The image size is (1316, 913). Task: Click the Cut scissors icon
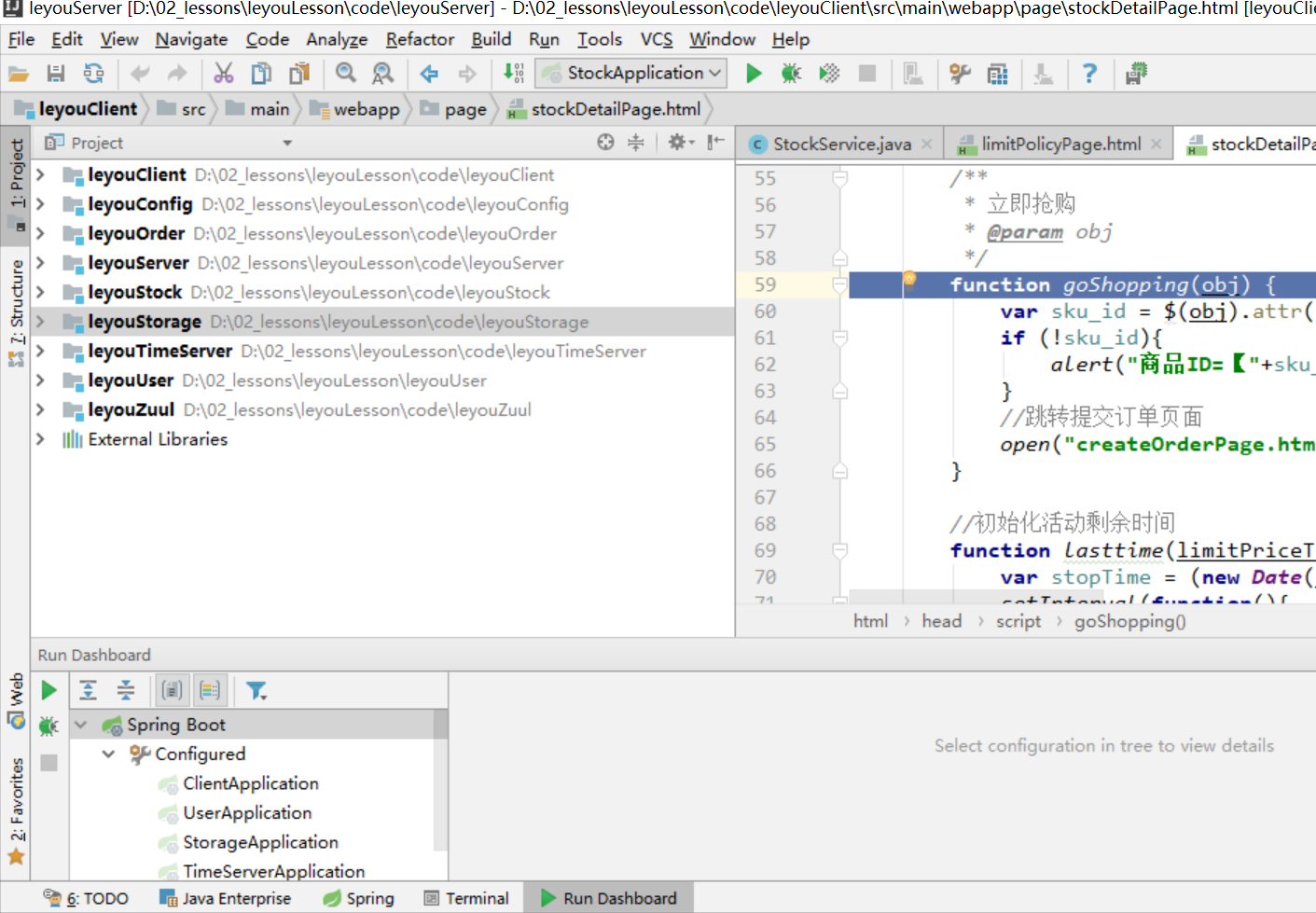pyautogui.click(x=224, y=74)
